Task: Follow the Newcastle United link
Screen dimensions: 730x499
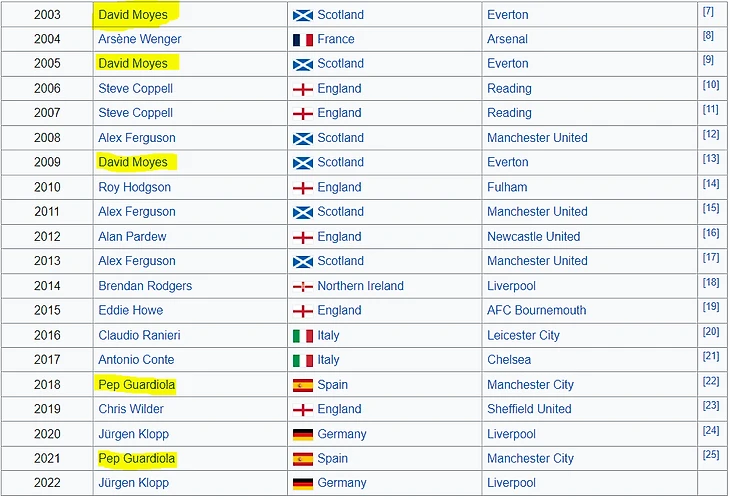Action: (533, 237)
